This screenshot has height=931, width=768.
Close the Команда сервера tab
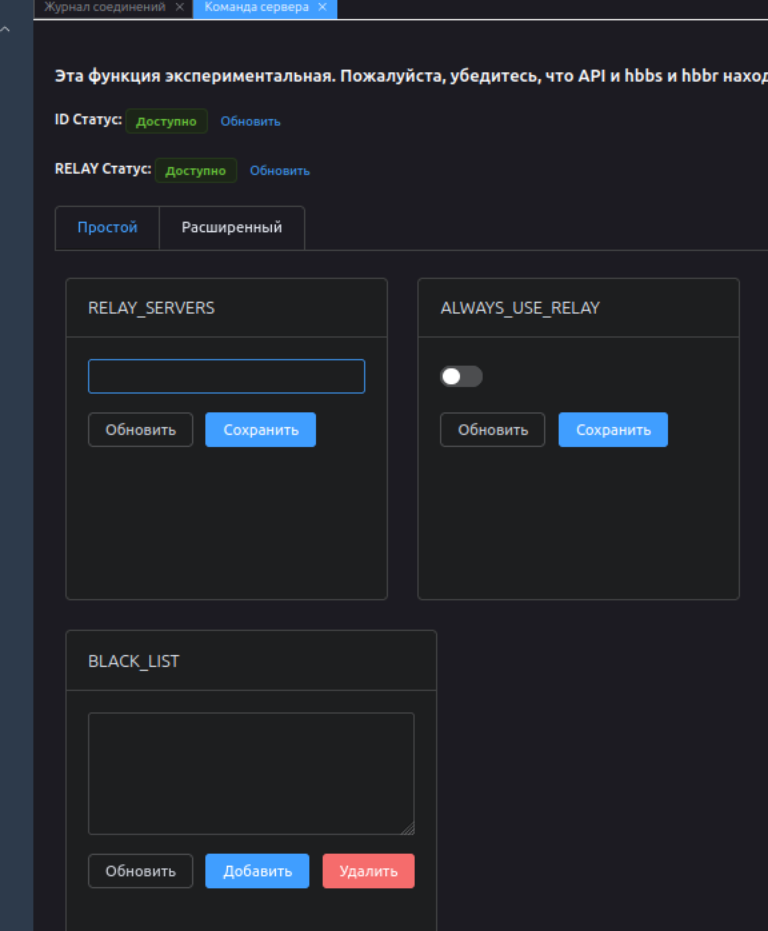click(322, 7)
